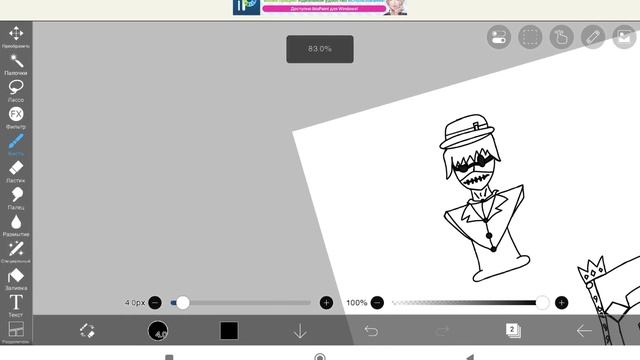This screenshot has width=640, height=360.
Task: Select the Eraser (Ластик) tool
Action: coord(16,172)
